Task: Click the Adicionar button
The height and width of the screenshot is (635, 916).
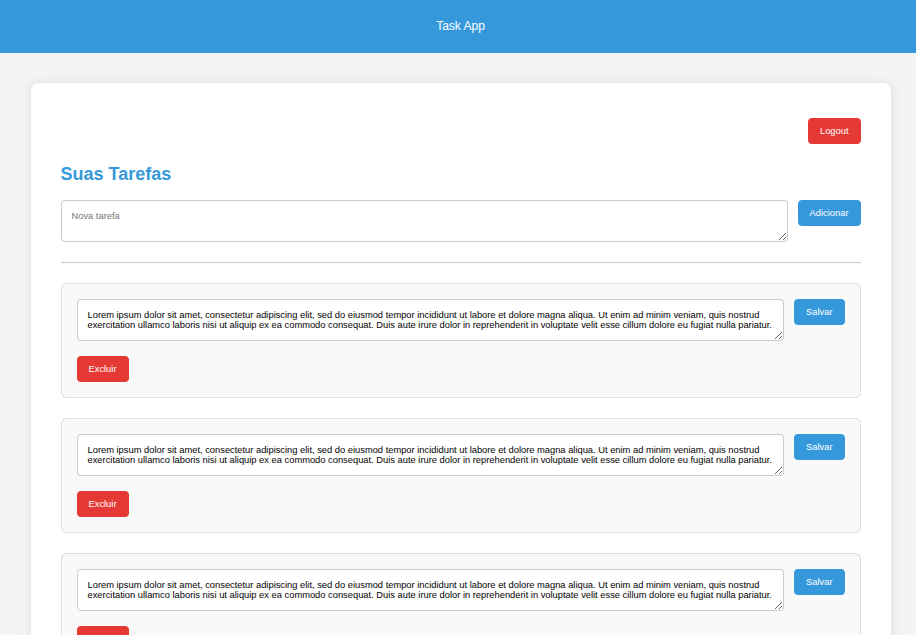Action: [828, 212]
